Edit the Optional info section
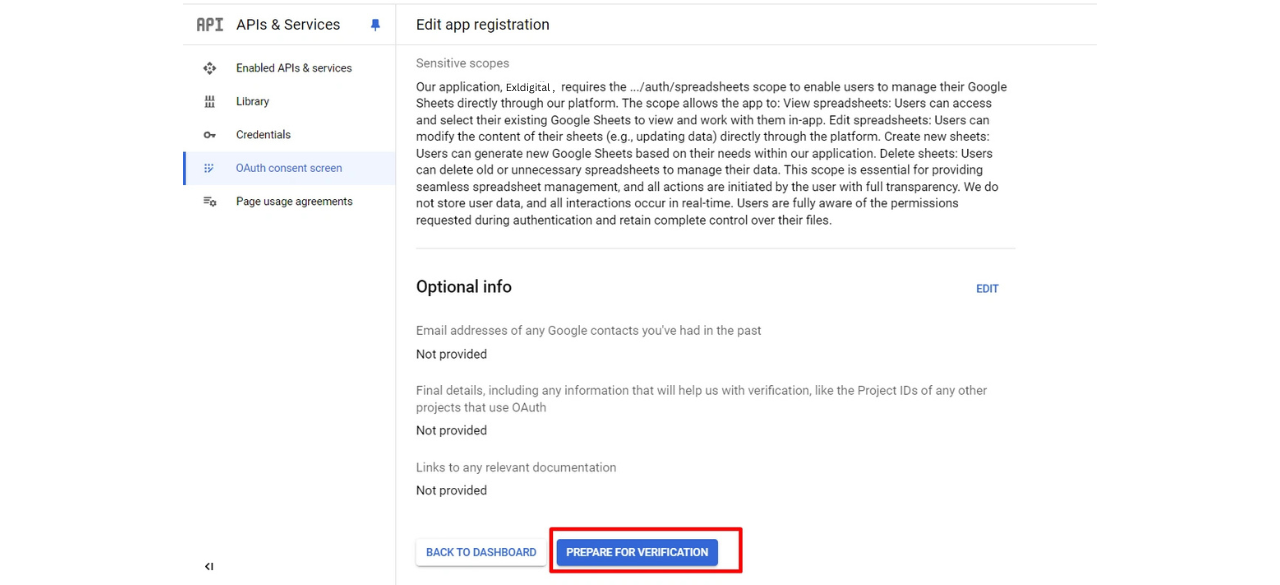This screenshot has height=585, width=1280. pos(987,289)
